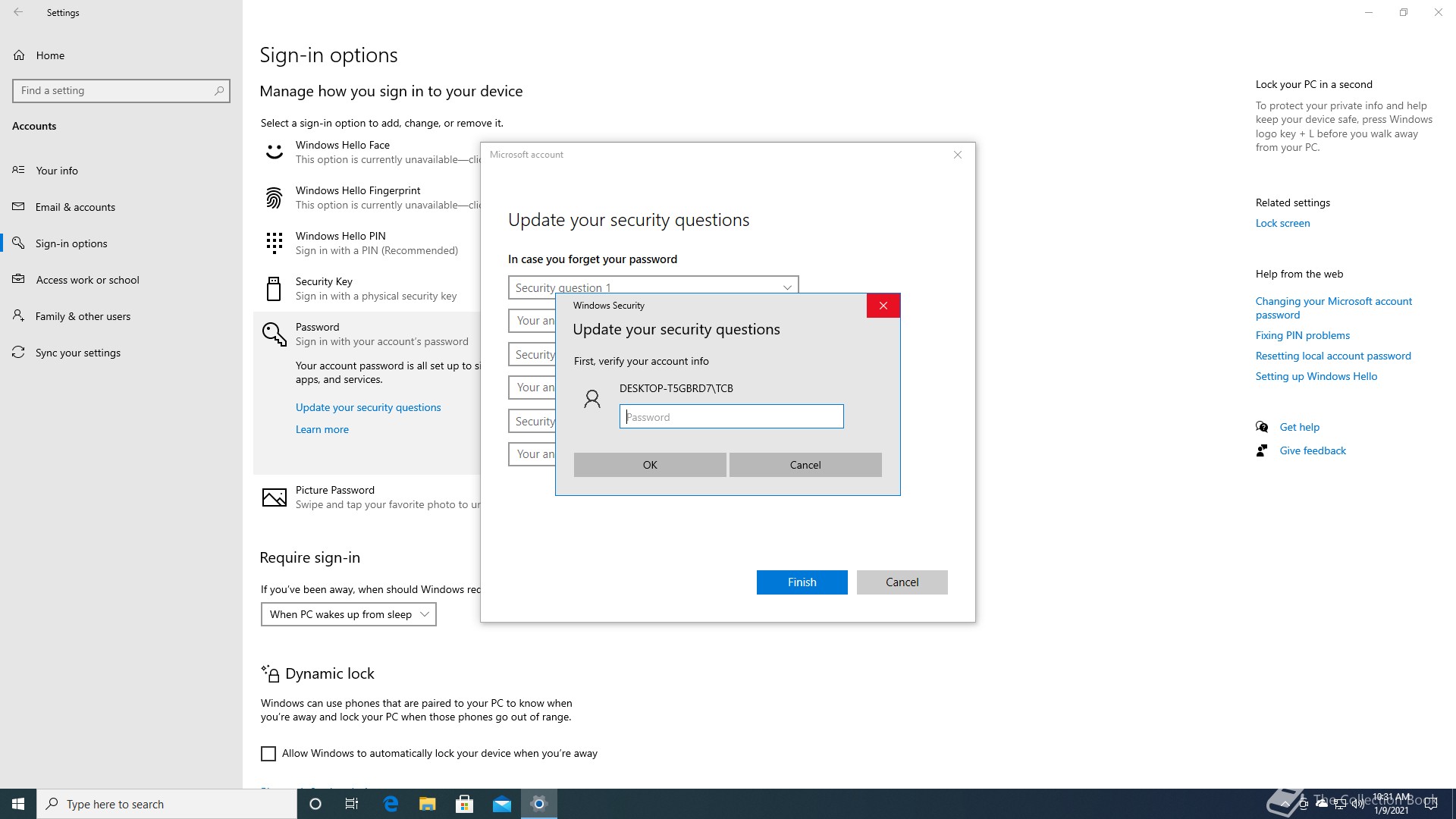1456x819 pixels.
Task: Open the Mail app from taskbar
Action: tap(502, 804)
